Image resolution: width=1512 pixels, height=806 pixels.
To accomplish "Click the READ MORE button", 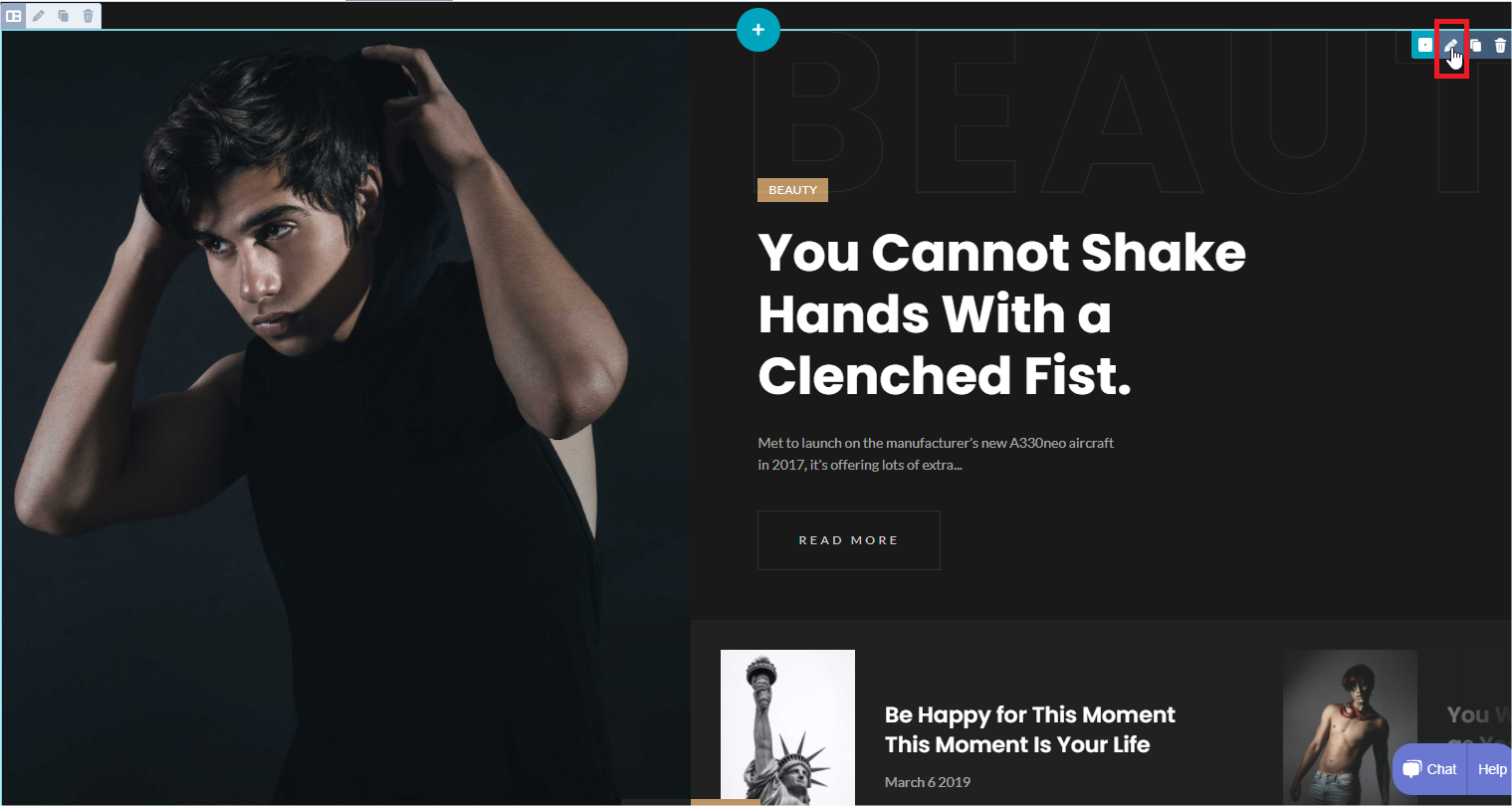I will point(849,540).
